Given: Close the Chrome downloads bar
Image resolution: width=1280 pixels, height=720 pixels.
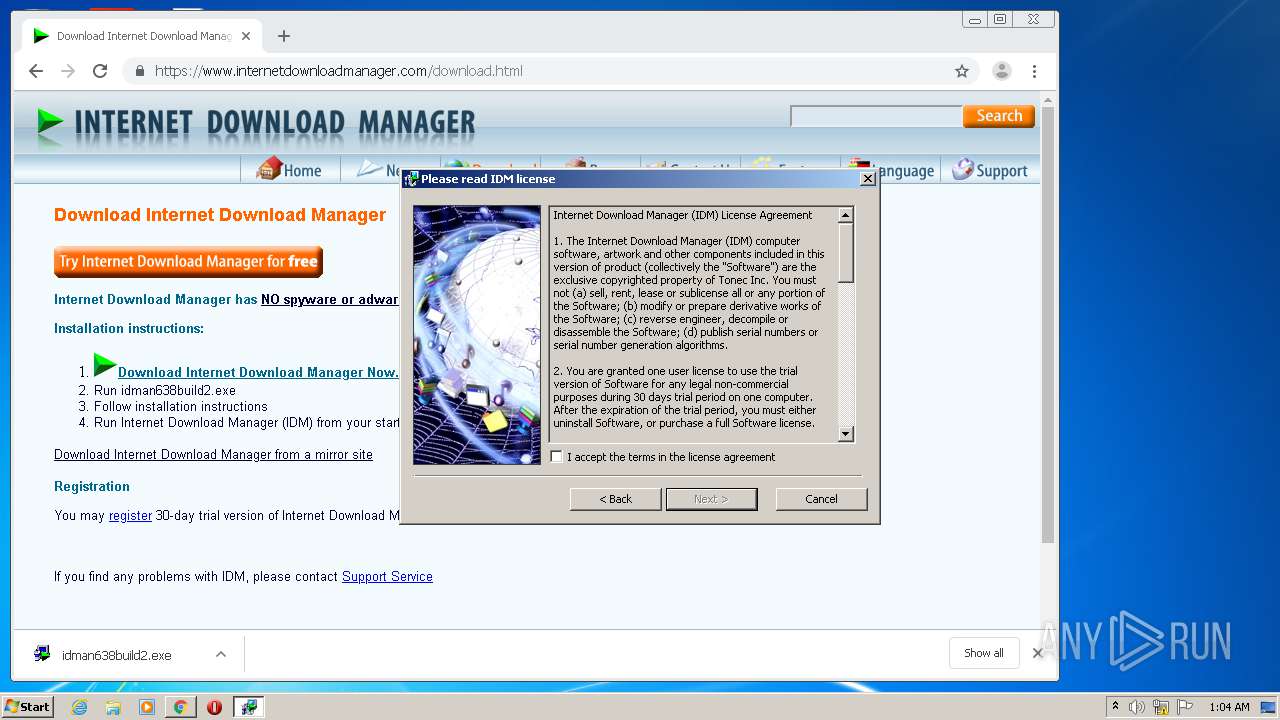Looking at the screenshot, I should click(1038, 653).
